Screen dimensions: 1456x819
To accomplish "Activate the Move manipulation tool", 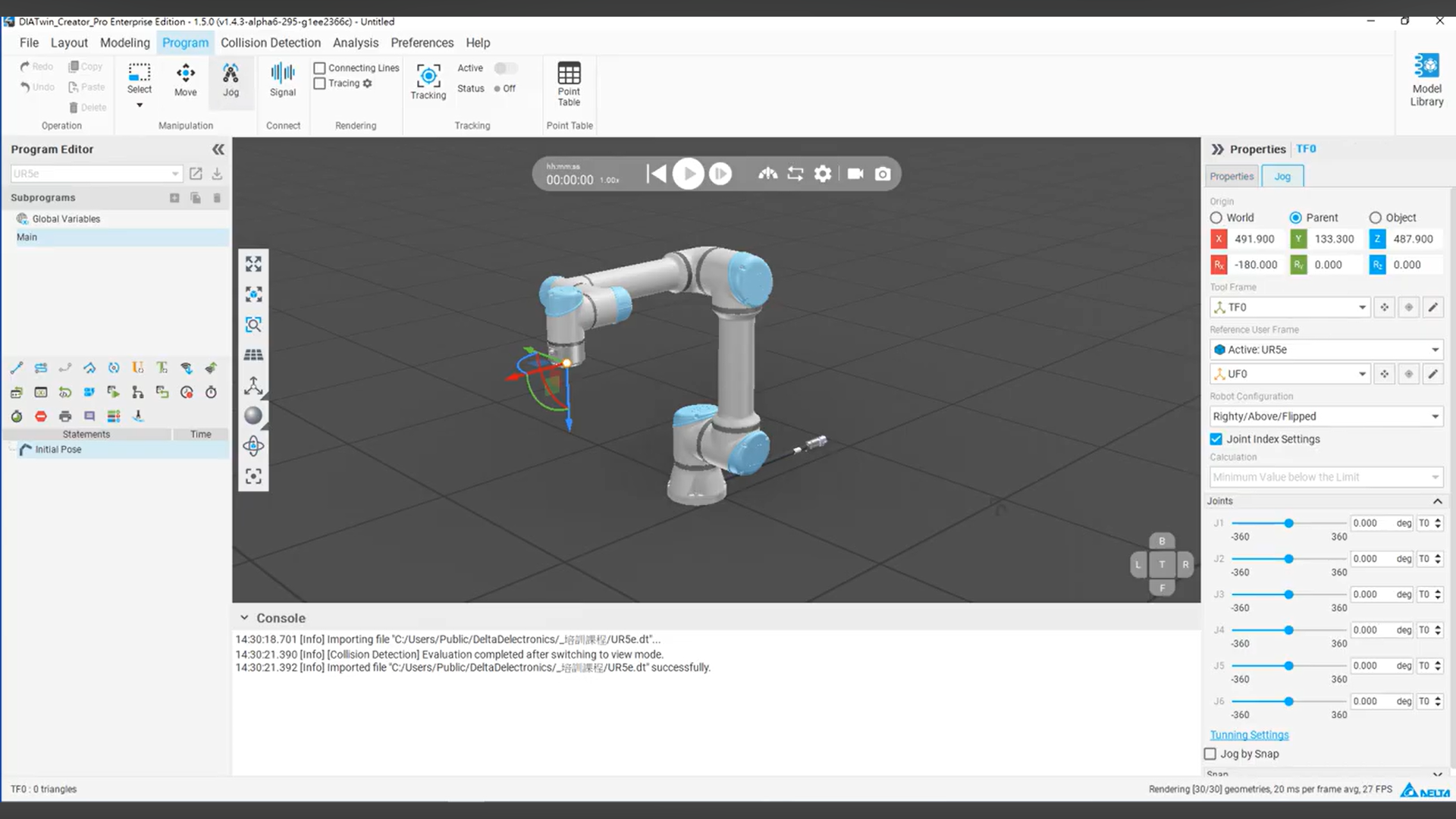I will [x=186, y=80].
